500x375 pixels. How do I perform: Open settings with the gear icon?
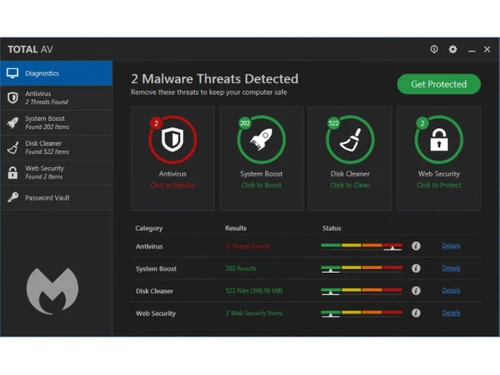point(453,49)
